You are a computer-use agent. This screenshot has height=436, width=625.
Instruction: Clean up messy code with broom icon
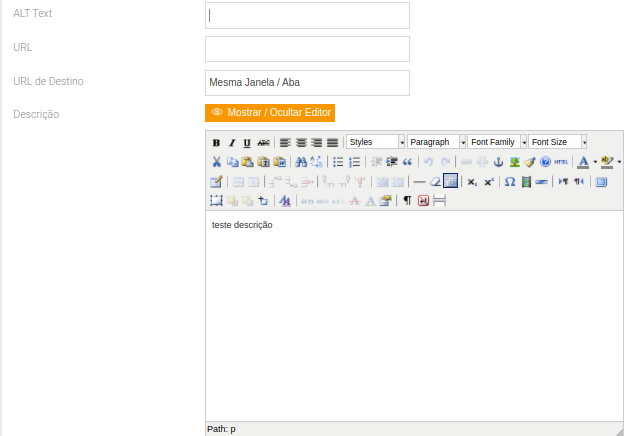click(x=530, y=162)
